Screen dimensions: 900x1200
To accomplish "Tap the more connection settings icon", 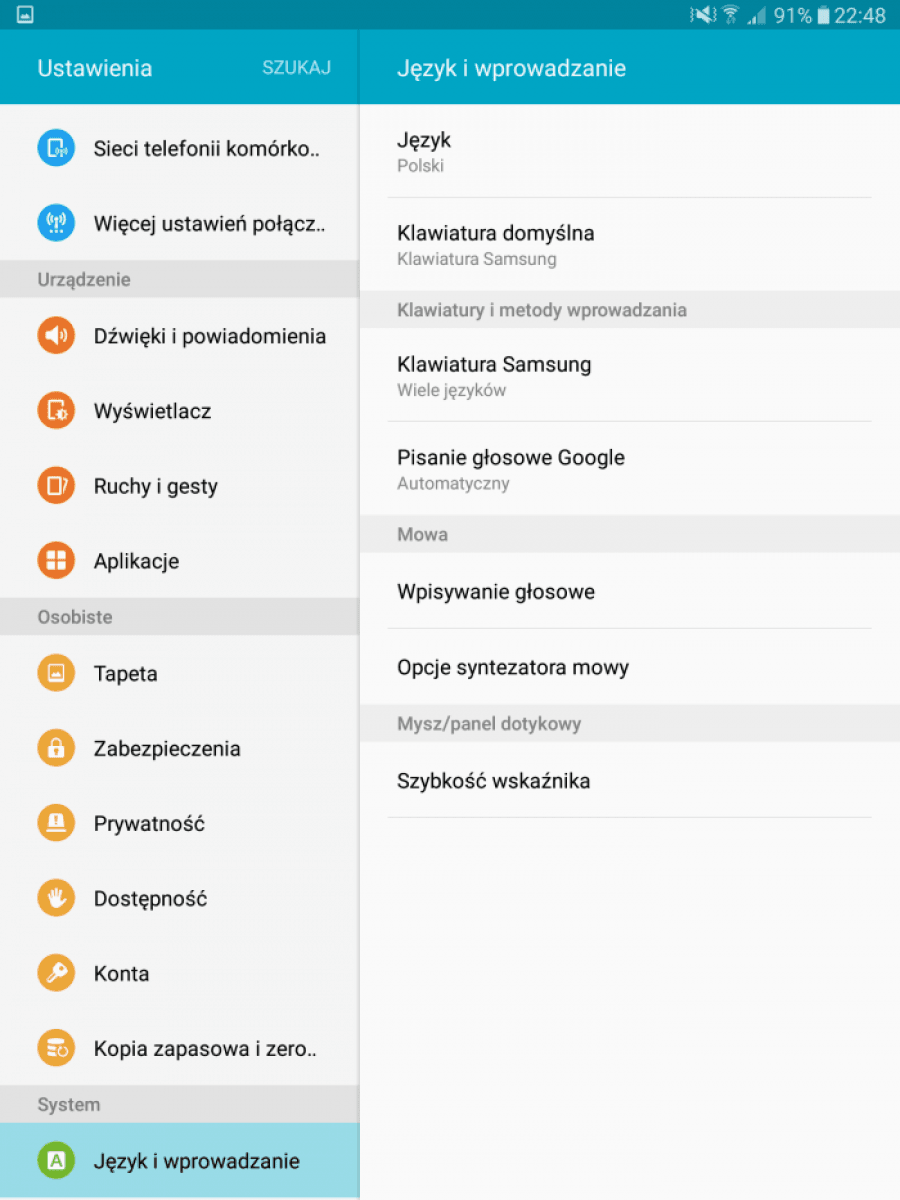I will tap(56, 224).
